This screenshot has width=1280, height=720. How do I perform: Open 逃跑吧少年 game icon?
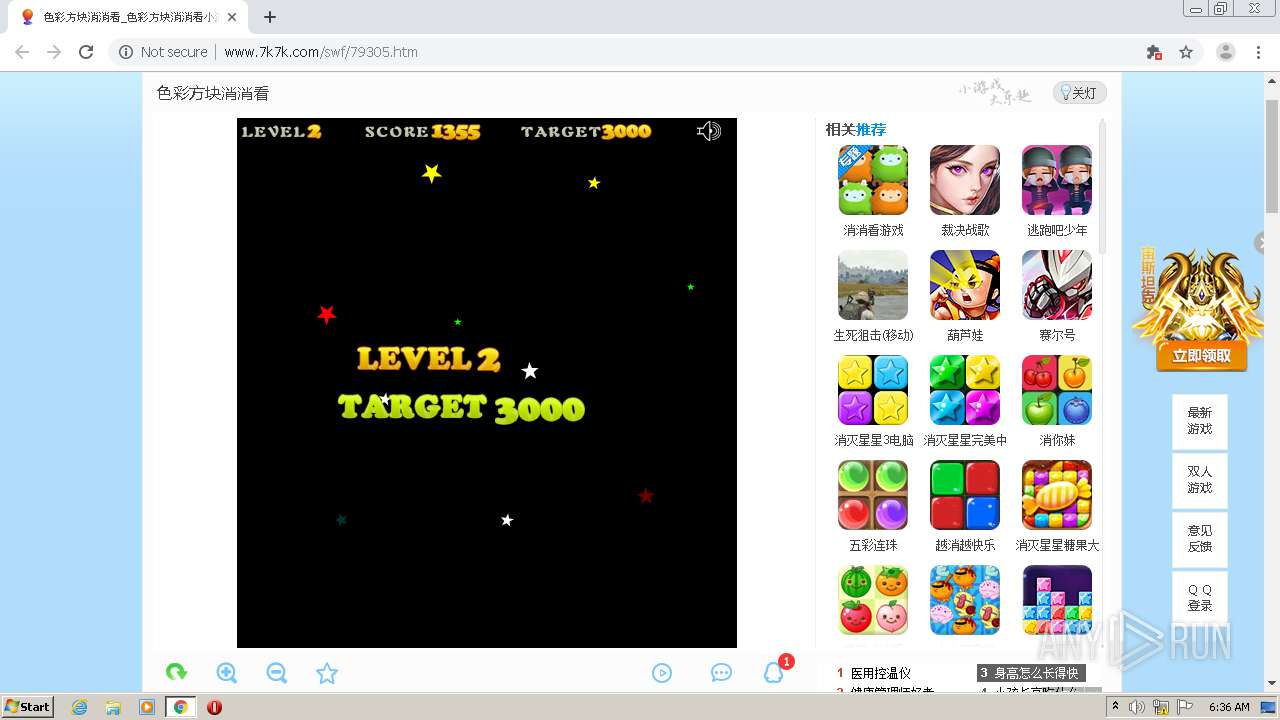1057,180
